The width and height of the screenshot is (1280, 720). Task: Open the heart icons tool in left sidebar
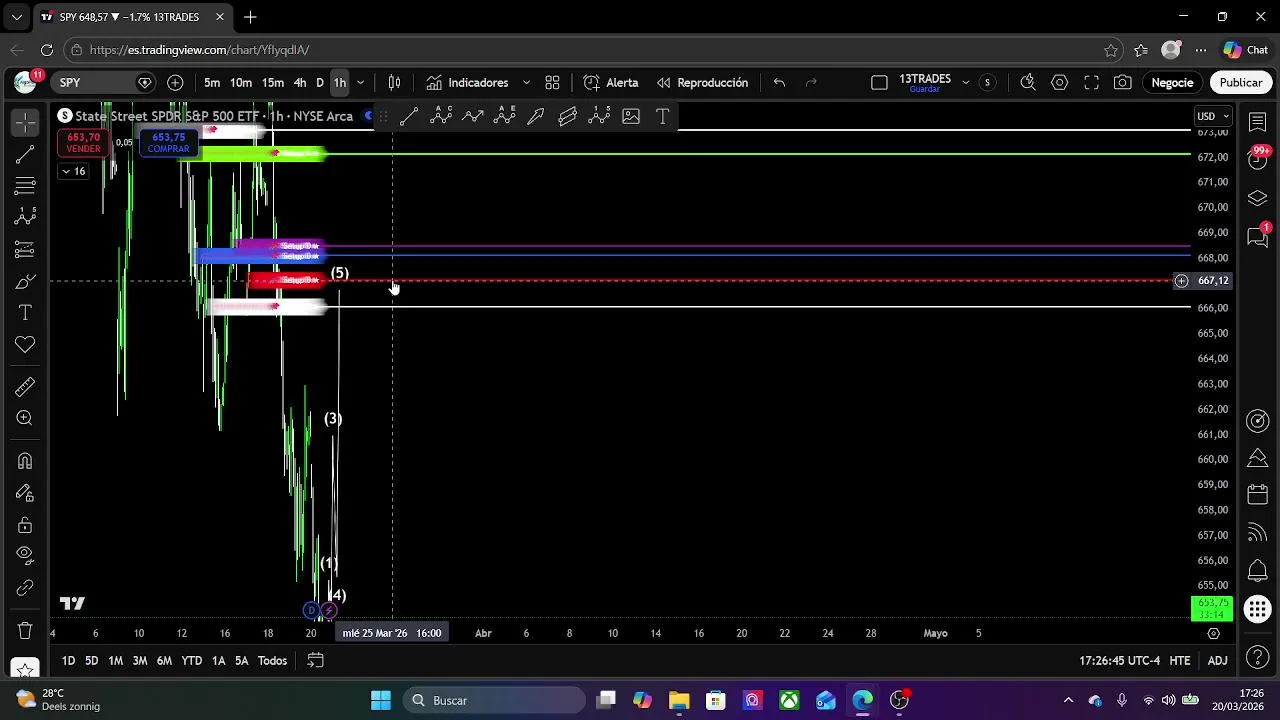click(25, 344)
